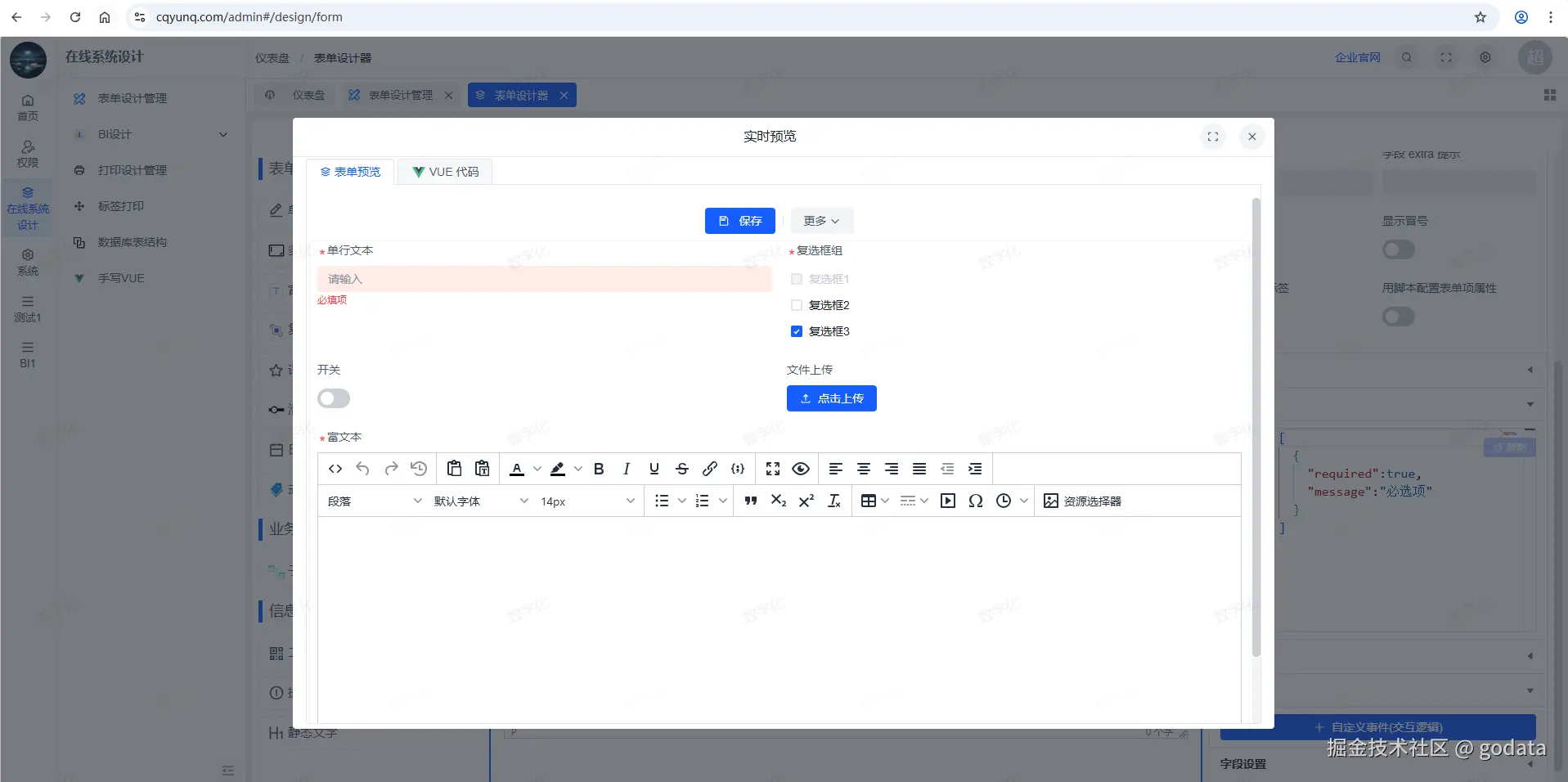
Task: Open the numbered list style dropdown arrow
Action: tap(723, 501)
